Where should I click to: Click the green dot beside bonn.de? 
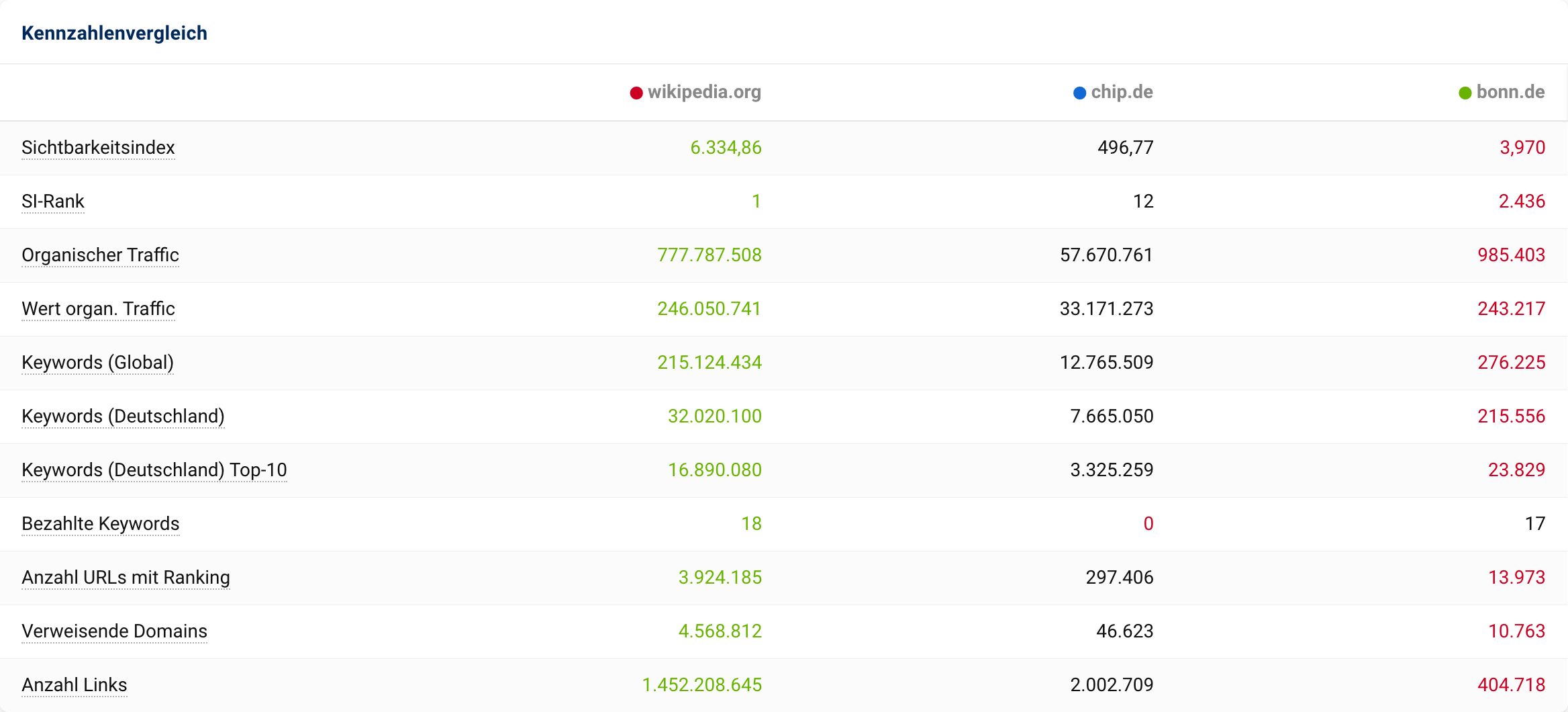tap(1465, 93)
